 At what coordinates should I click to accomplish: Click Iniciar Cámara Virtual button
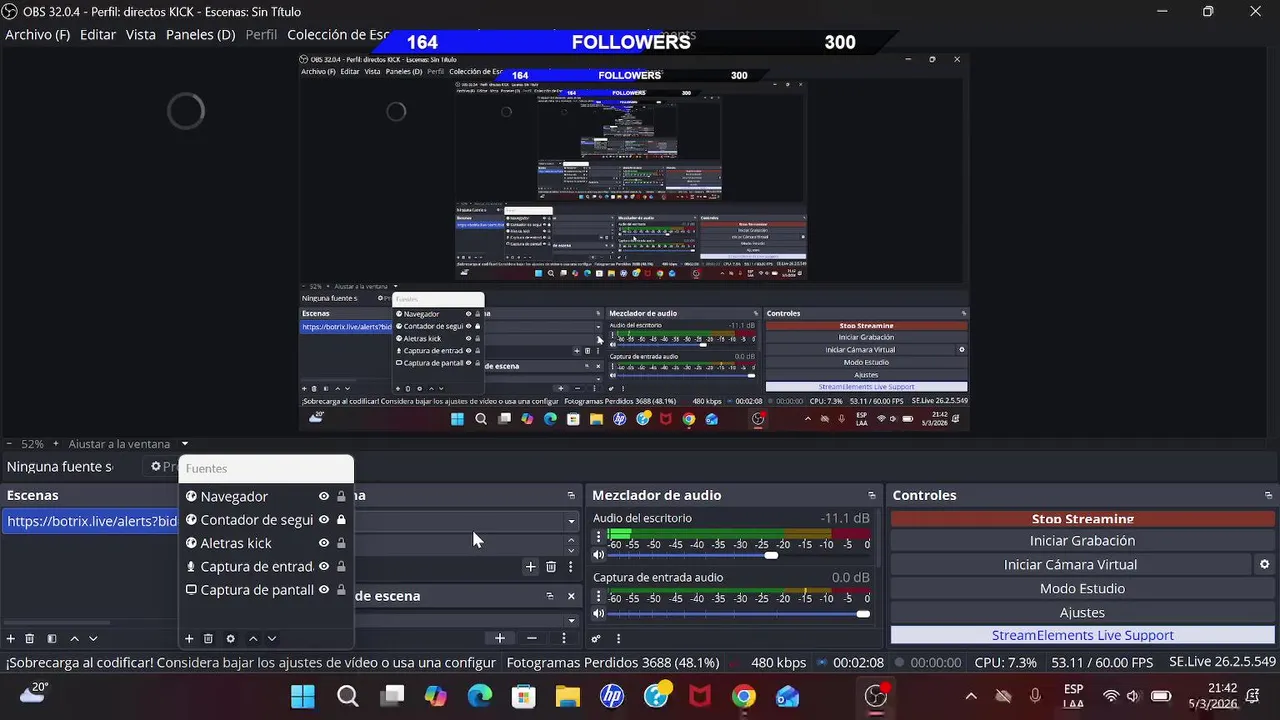[1070, 565]
